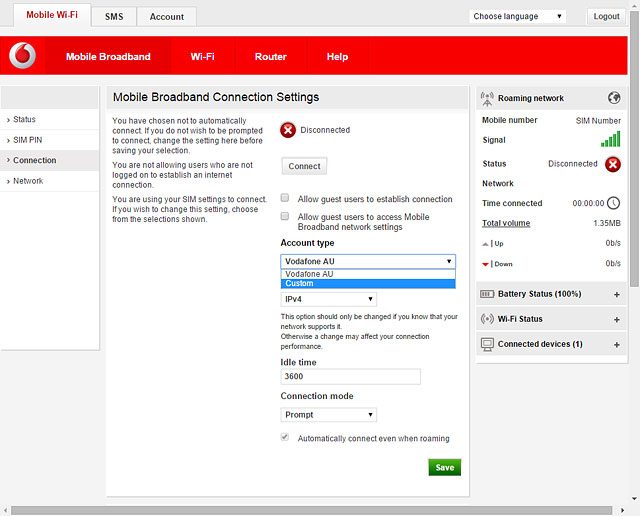Open the Choose language dropdown

coord(517,16)
